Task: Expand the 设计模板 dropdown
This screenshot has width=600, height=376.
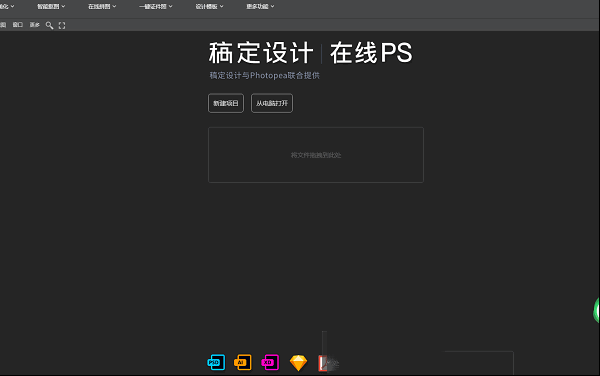Action: click(x=209, y=7)
